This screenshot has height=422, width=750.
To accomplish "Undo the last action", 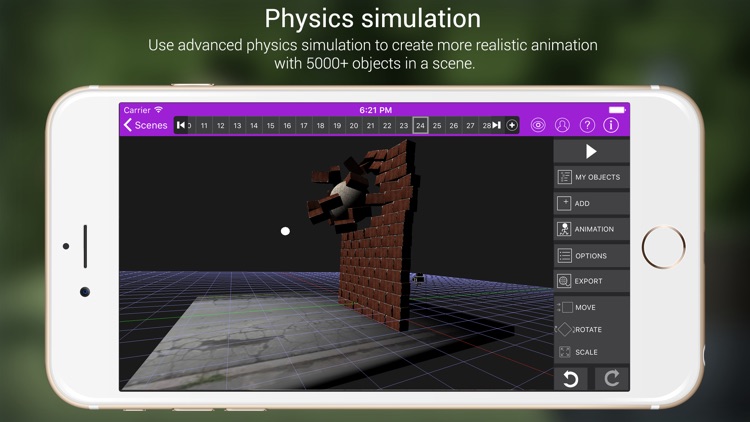I will [571, 378].
